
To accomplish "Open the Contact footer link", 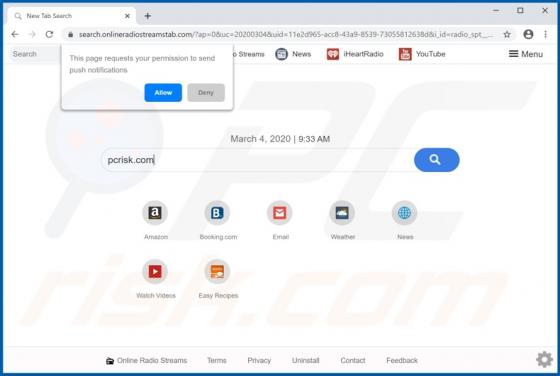I will [353, 360].
